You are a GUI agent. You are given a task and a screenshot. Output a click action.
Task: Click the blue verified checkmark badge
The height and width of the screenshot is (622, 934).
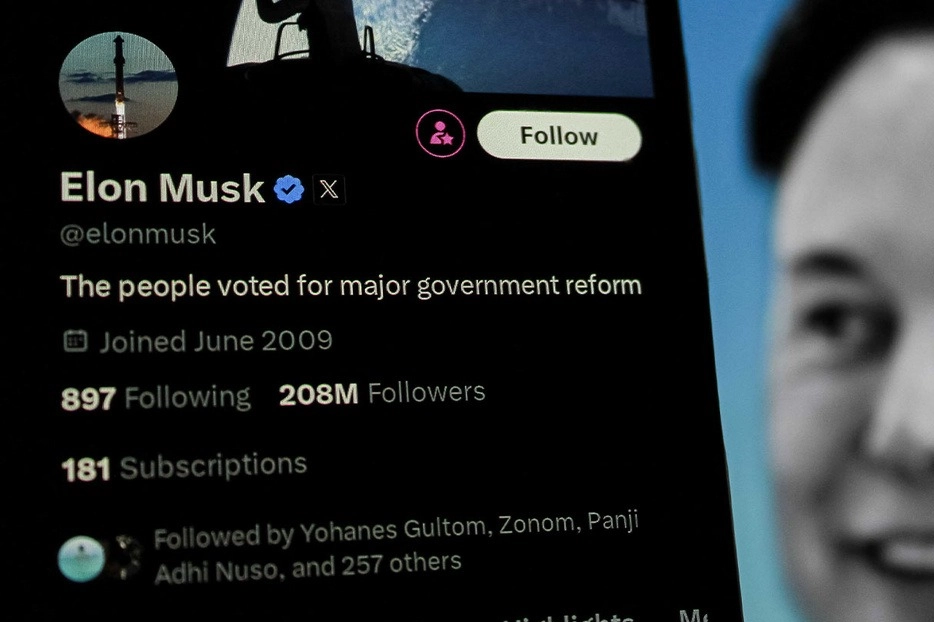(x=289, y=189)
